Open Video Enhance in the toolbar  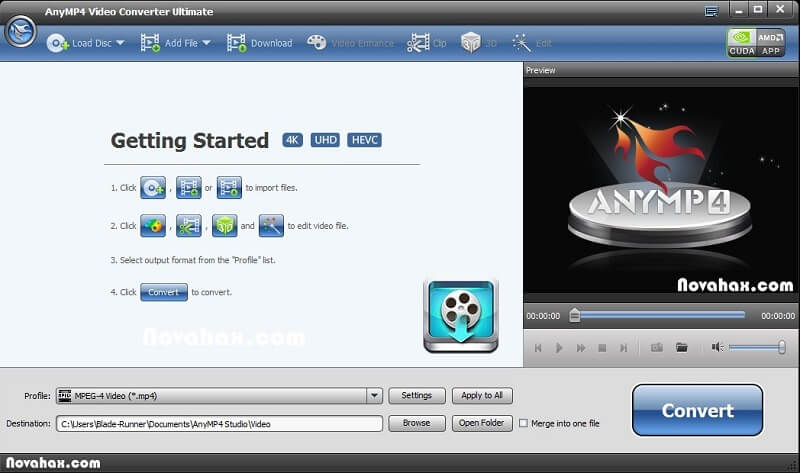point(351,43)
